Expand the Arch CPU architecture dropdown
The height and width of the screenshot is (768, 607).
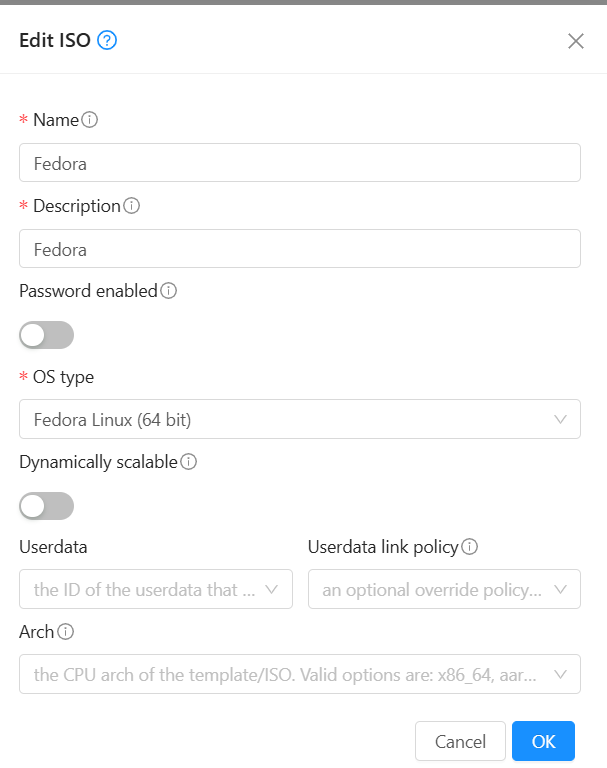(x=300, y=674)
